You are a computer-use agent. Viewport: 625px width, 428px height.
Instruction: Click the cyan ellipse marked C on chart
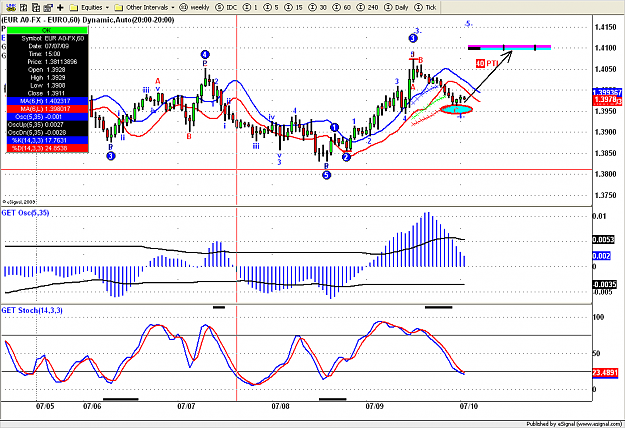pos(456,109)
